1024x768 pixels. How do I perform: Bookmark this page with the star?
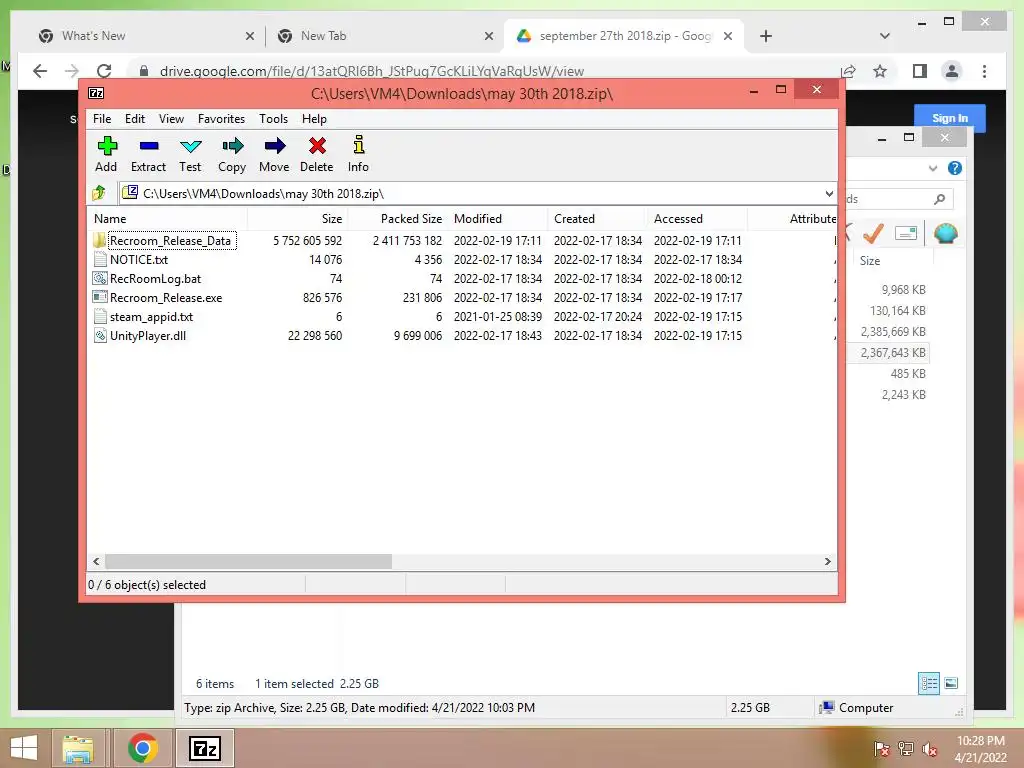880,71
